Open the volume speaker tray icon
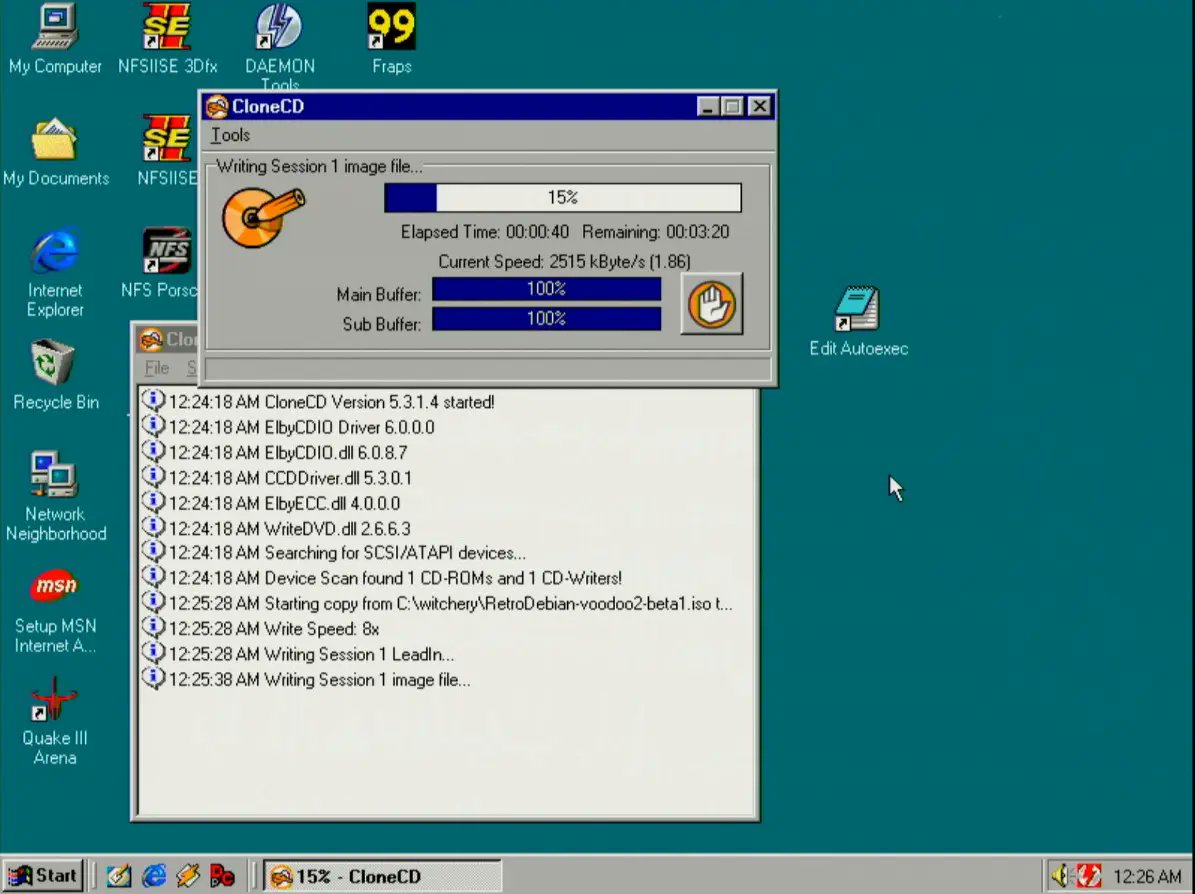 click(1059, 876)
